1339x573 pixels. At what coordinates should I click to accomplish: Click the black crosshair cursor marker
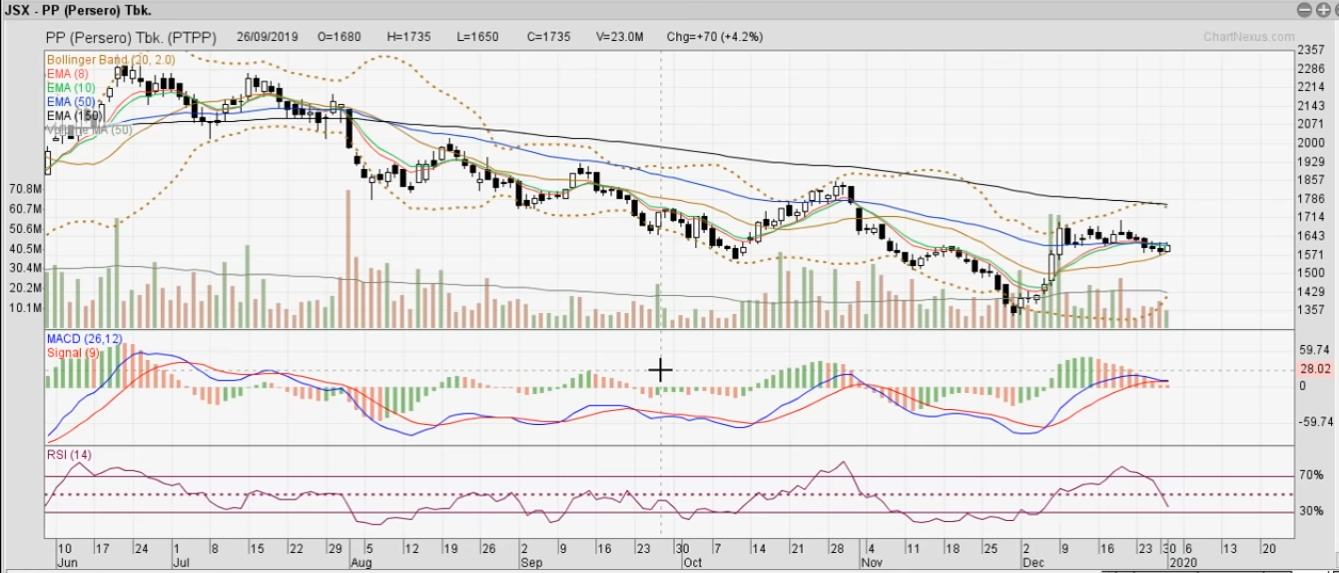(660, 371)
